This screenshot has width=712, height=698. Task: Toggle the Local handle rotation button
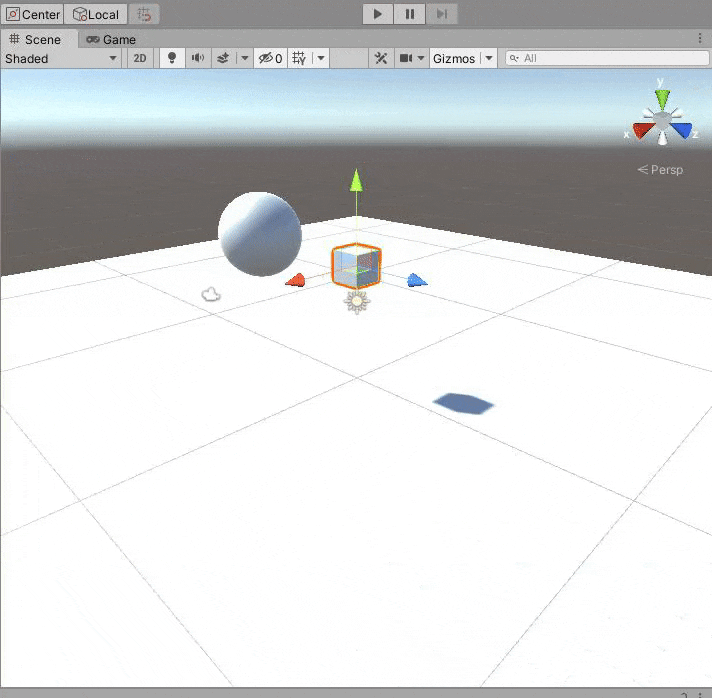(x=95, y=15)
